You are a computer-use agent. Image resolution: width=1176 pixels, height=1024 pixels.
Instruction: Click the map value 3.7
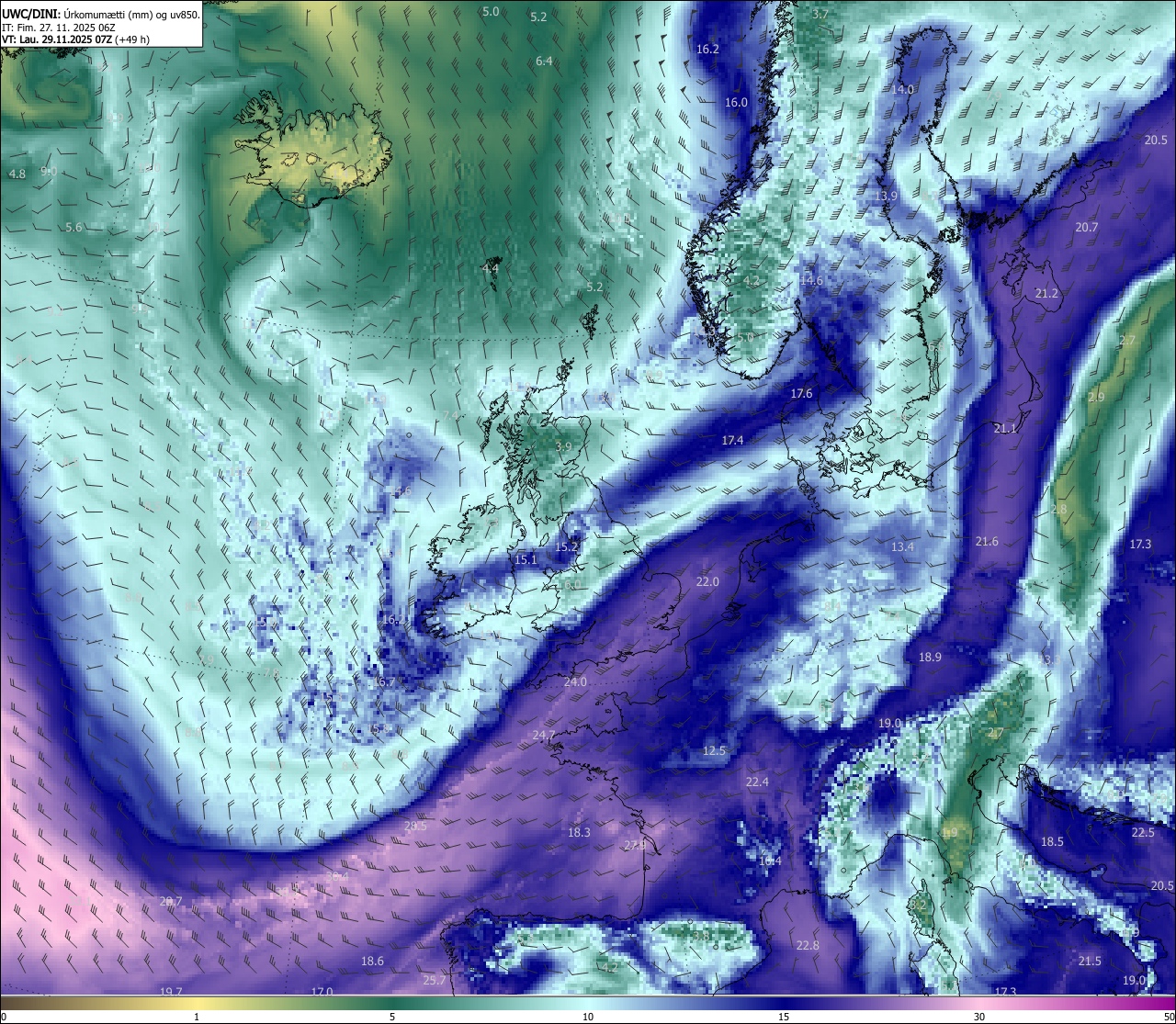(820, 15)
